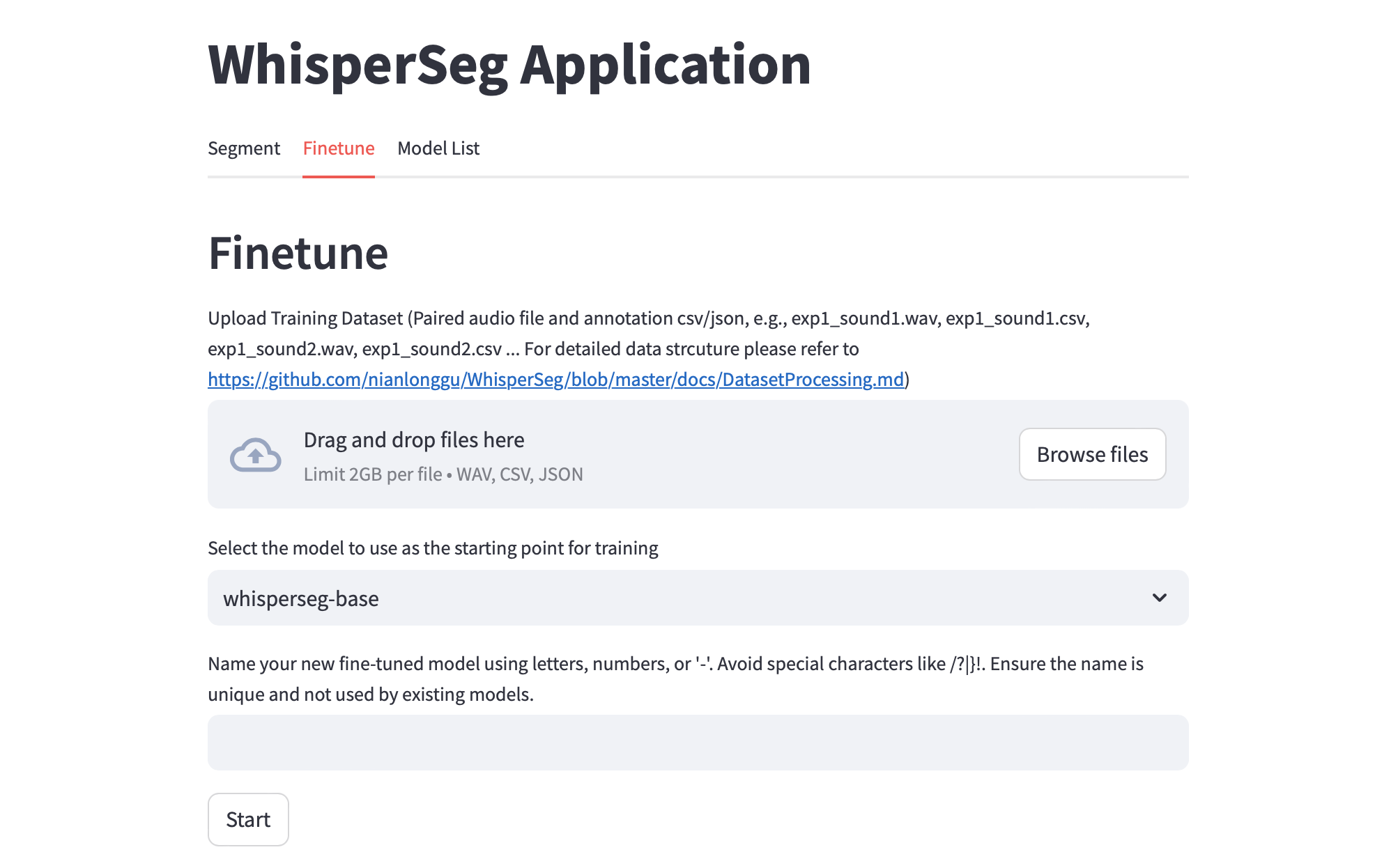The height and width of the screenshot is (868, 1398).
Task: Focus the new model name input field
Action: (698, 743)
